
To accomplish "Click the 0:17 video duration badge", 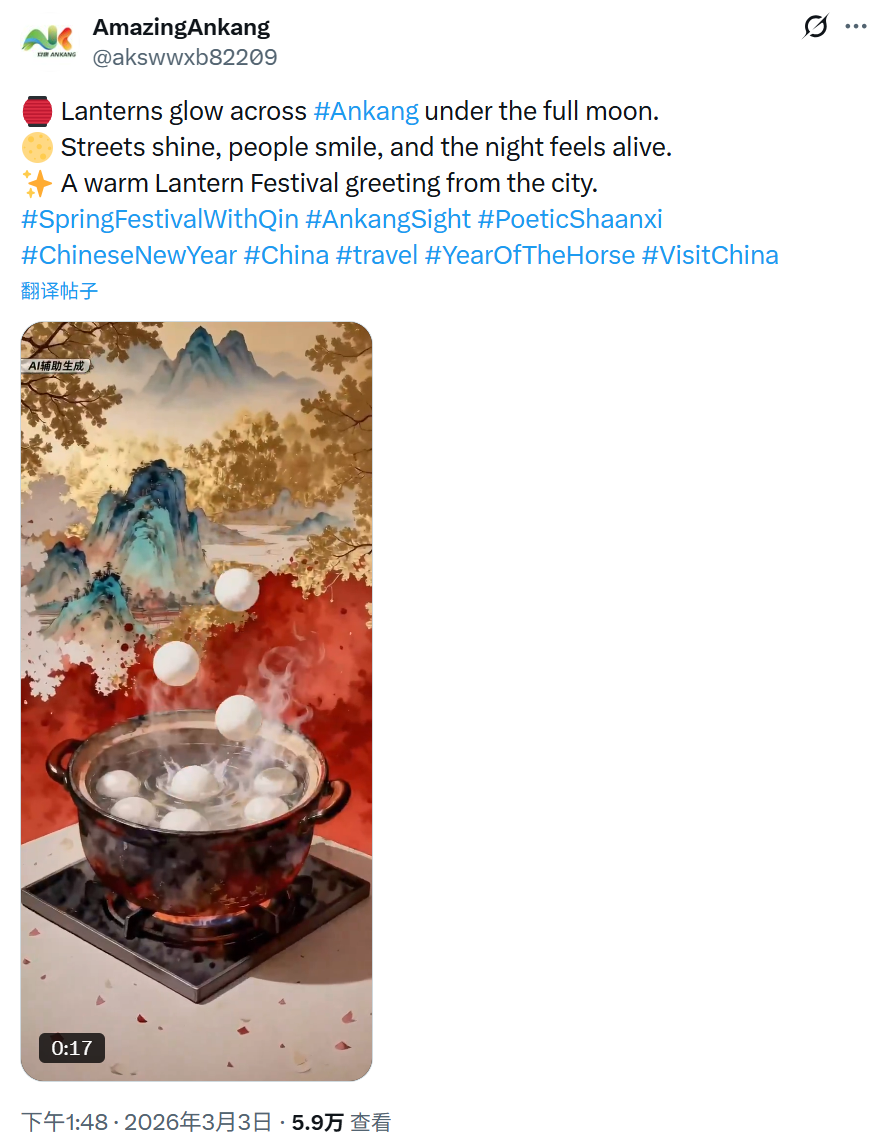I will pos(72,1048).
